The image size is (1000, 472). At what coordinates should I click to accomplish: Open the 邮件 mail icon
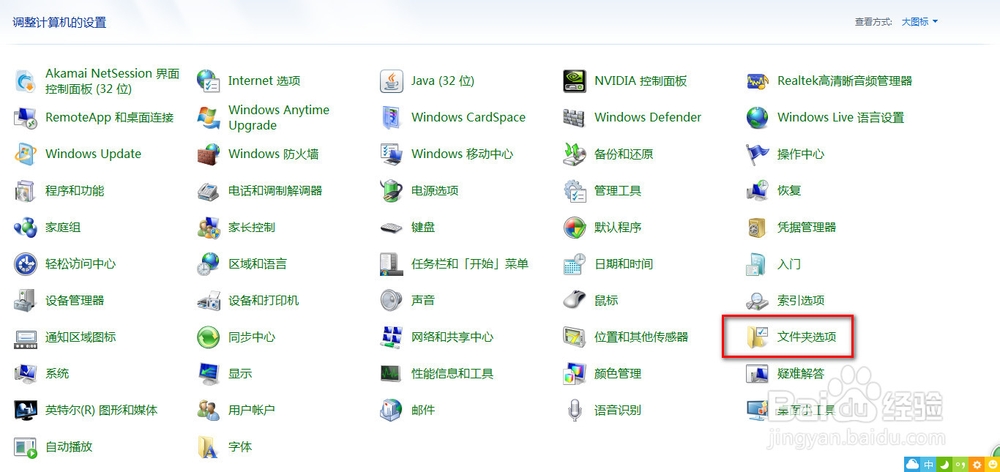pos(392,410)
